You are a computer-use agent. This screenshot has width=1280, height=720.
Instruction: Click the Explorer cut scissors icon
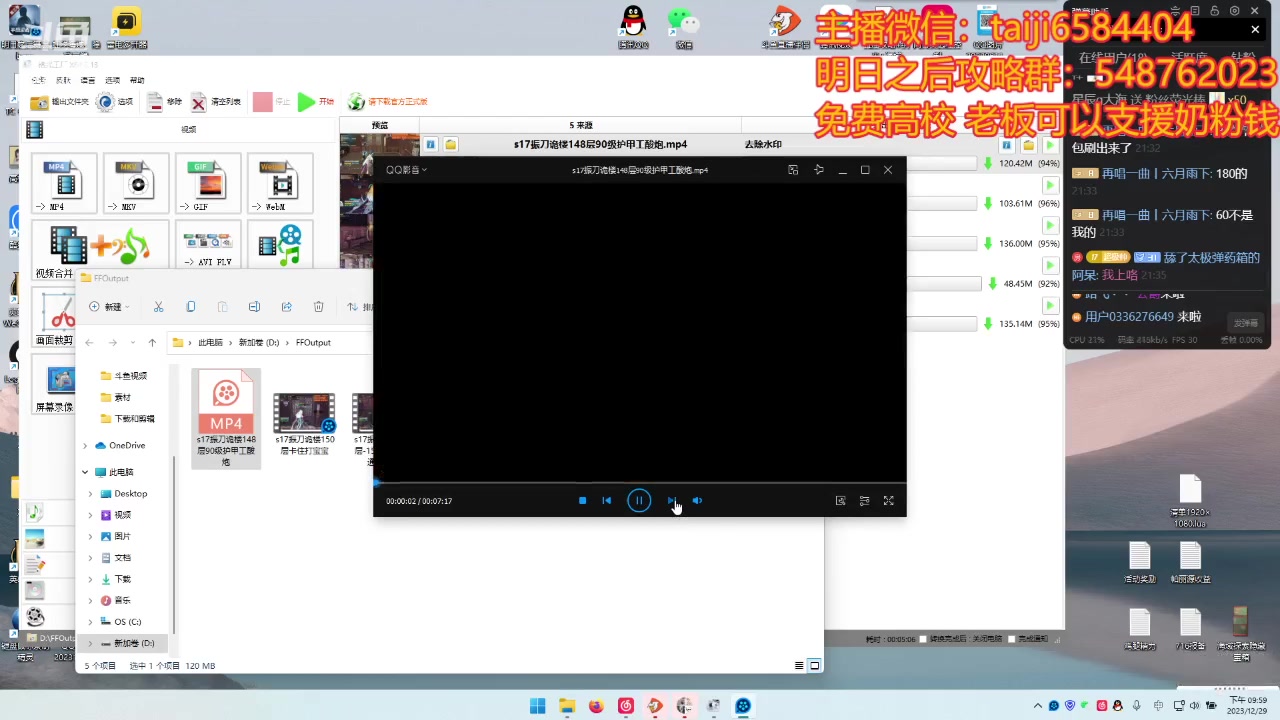coord(158,307)
